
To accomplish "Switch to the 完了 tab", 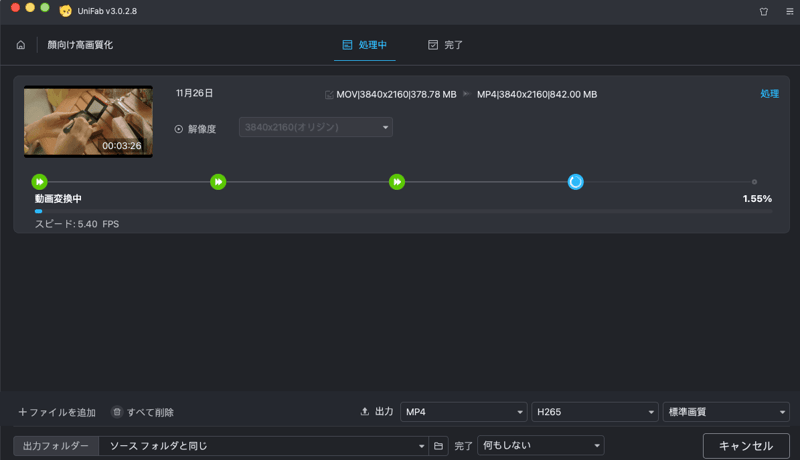I will click(x=445, y=45).
